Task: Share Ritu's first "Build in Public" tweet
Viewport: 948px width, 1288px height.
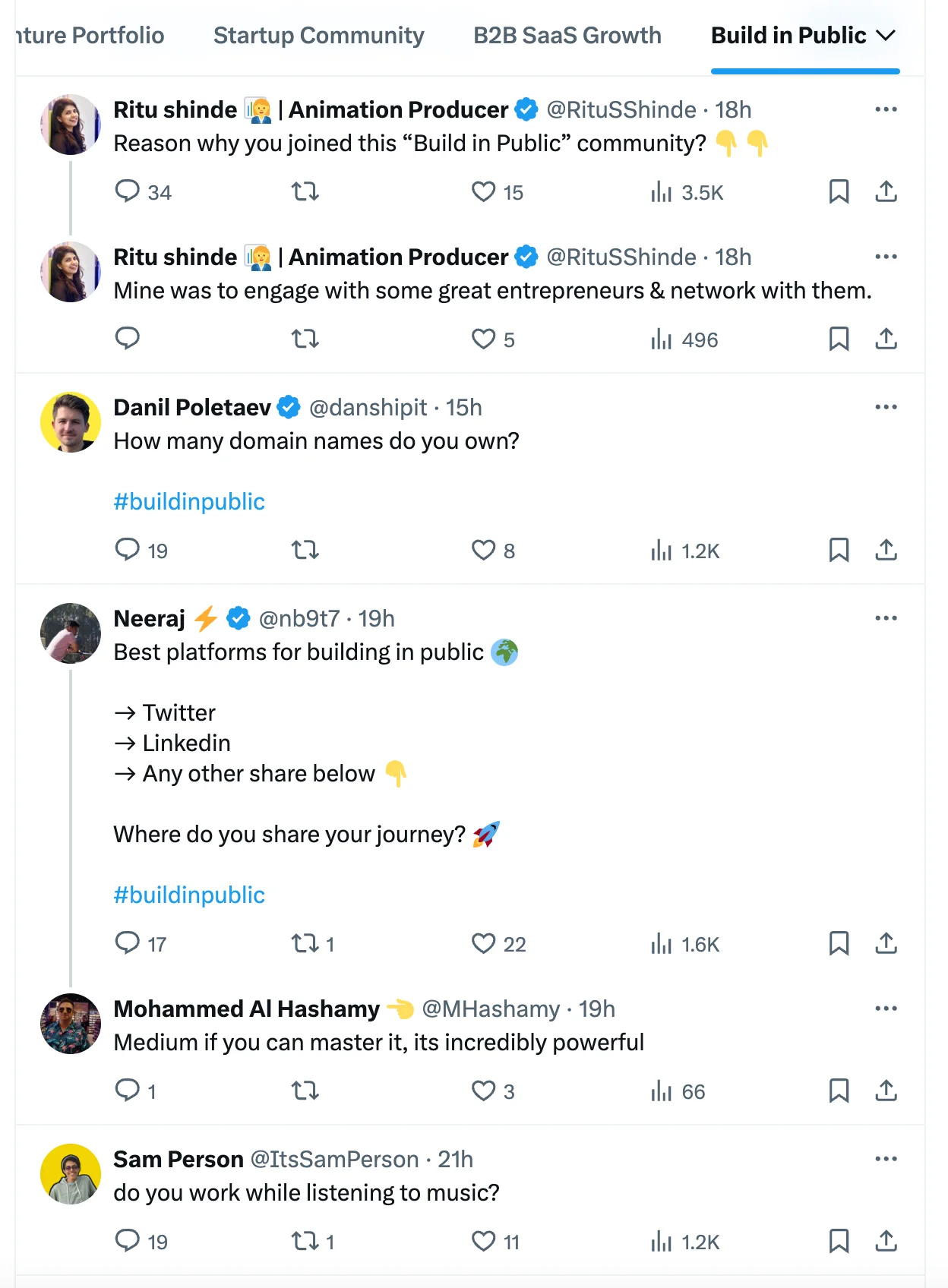Action: pos(886,191)
